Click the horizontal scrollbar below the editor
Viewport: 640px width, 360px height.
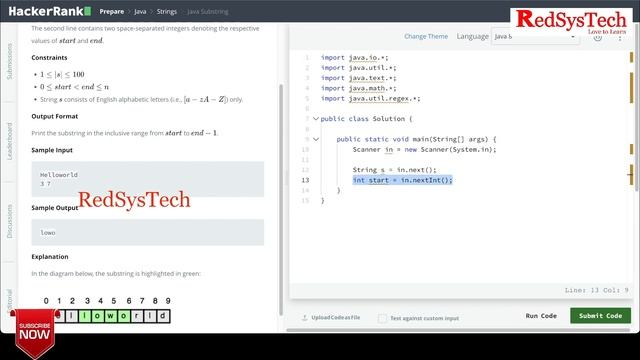[458, 330]
